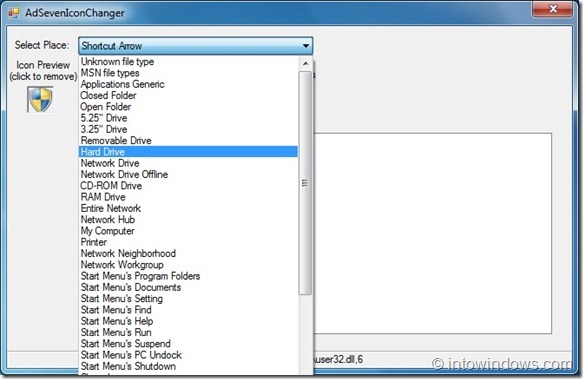The height and width of the screenshot is (379, 583).
Task: Select Start Menu's Find item
Action: coord(189,309)
